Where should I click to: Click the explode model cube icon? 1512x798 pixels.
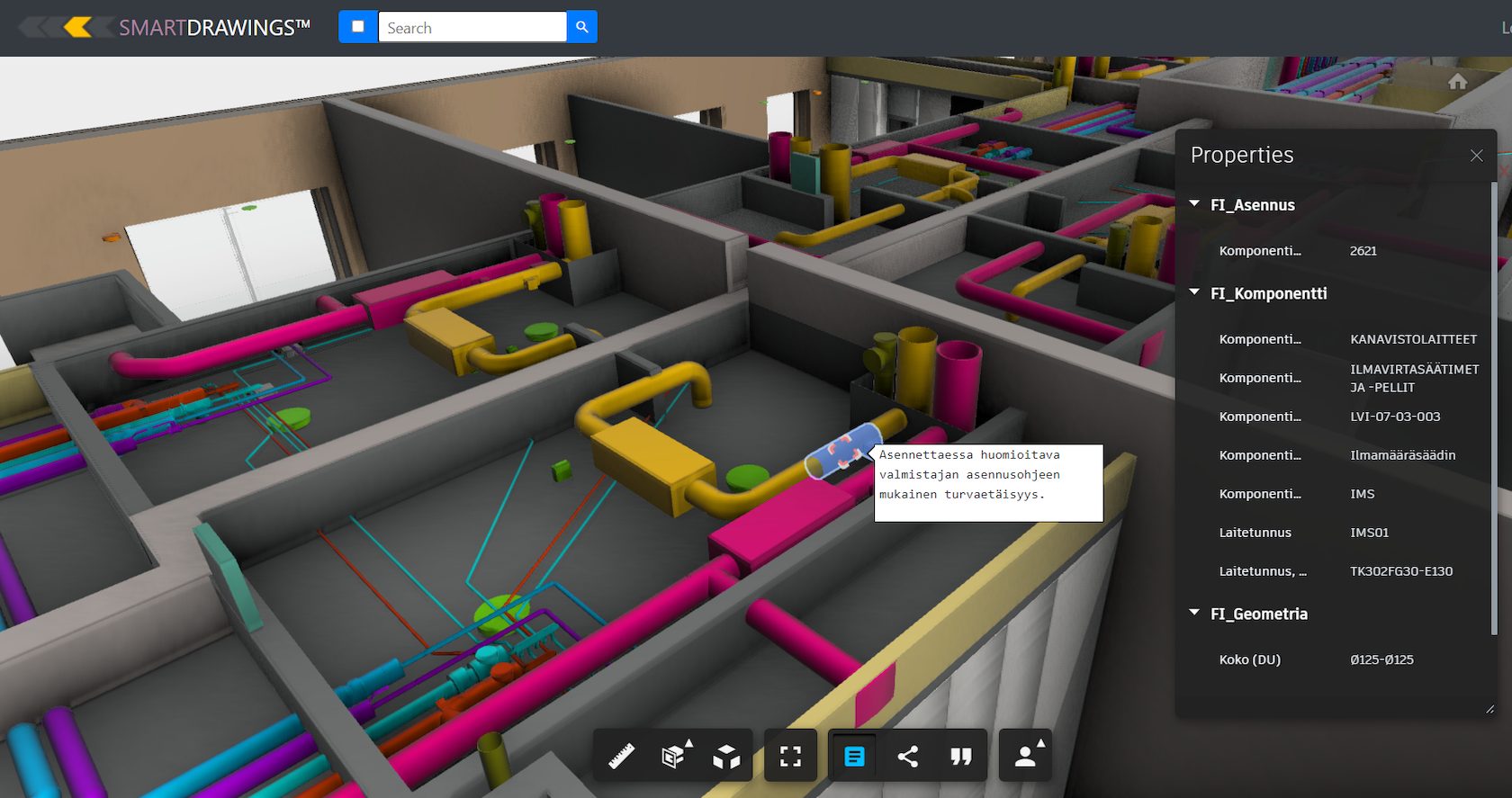(x=726, y=756)
